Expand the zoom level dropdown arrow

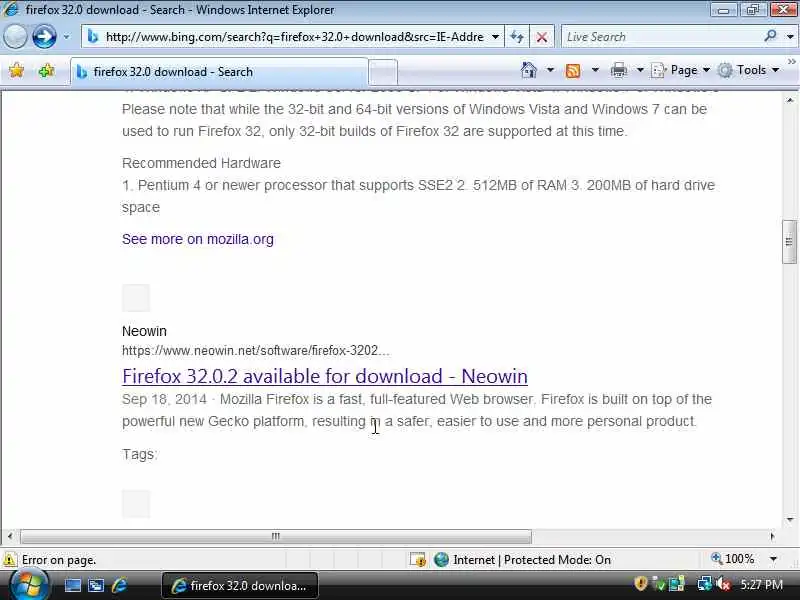pos(773,559)
